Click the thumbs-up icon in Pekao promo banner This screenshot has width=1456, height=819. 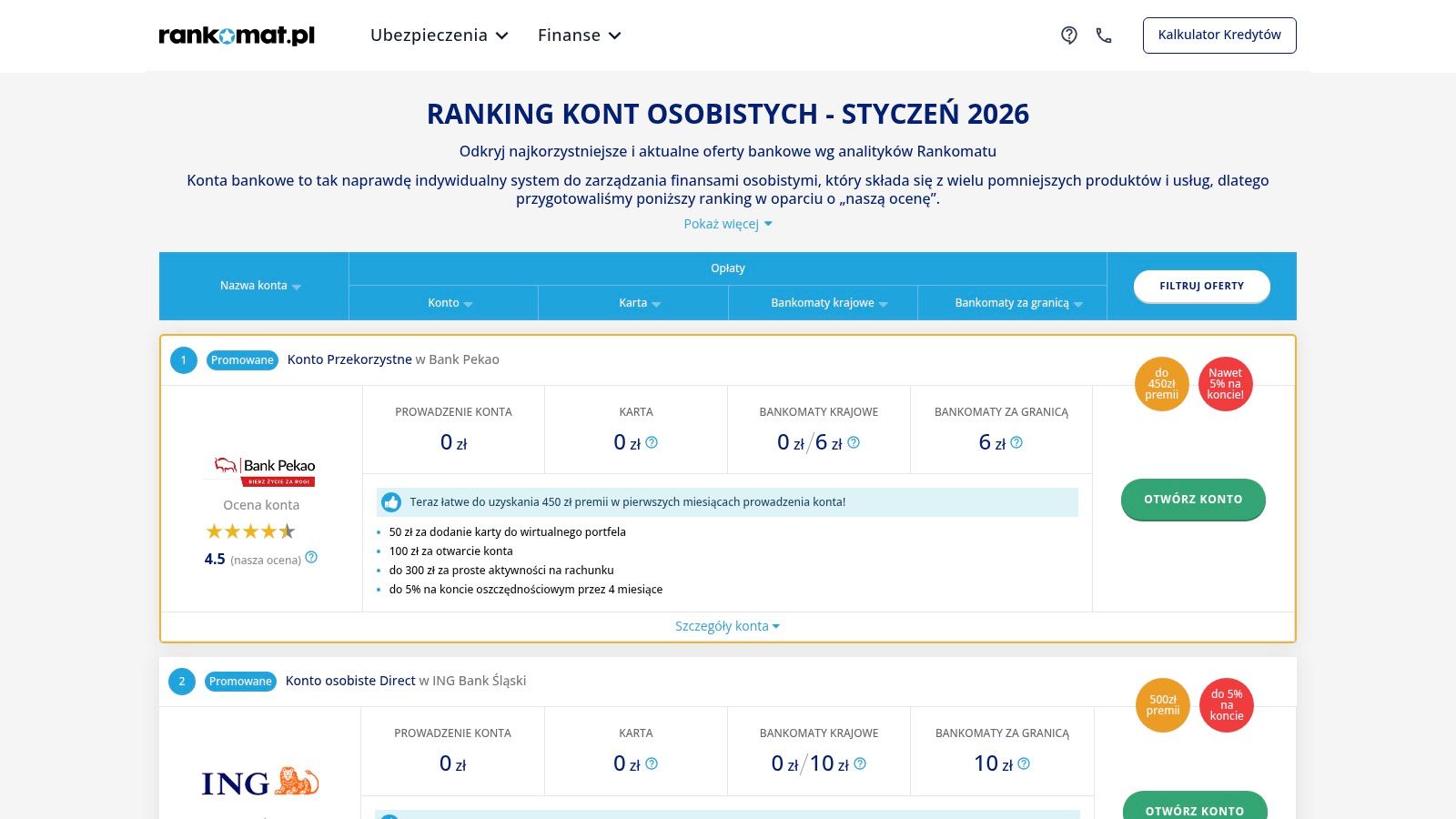click(x=391, y=502)
